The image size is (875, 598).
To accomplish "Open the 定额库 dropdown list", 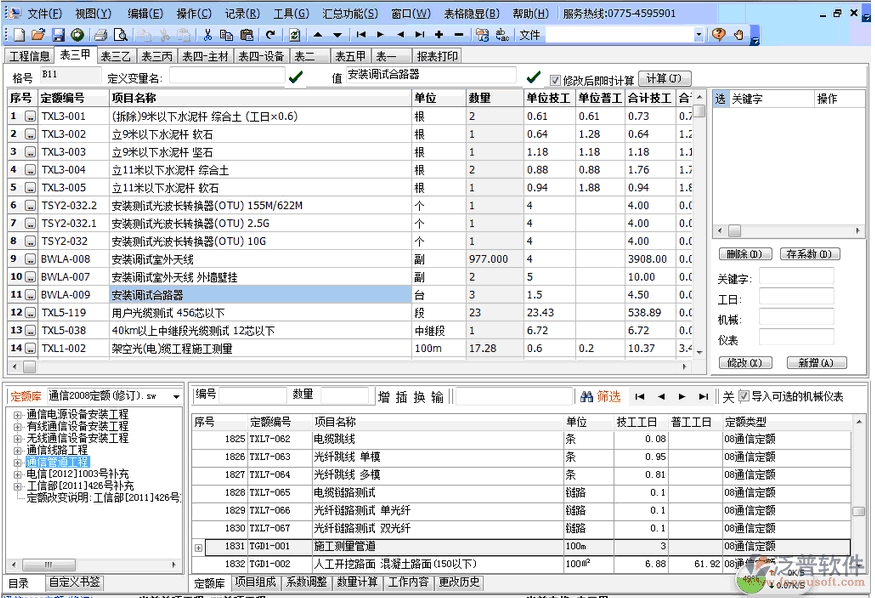I will 177,396.
